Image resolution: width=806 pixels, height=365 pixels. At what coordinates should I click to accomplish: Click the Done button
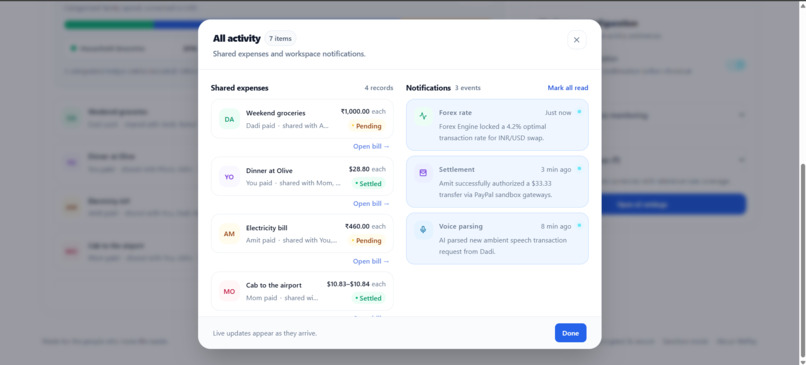(570, 333)
